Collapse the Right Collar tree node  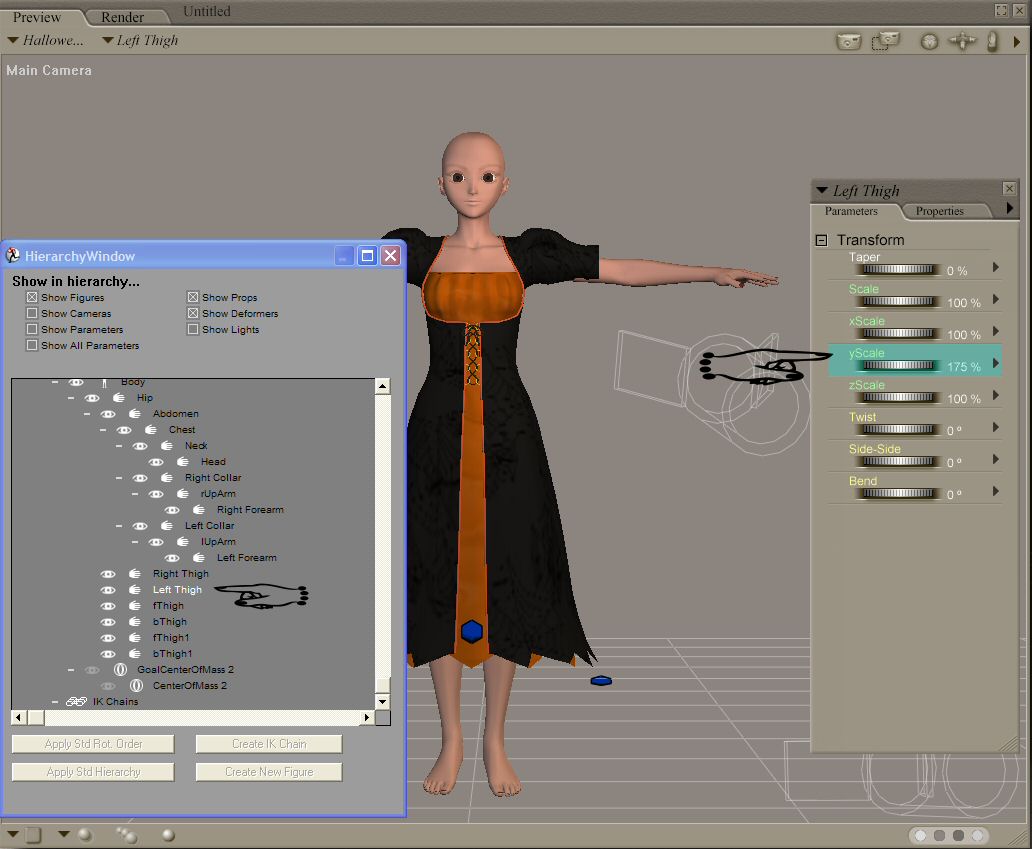[x=118, y=478]
